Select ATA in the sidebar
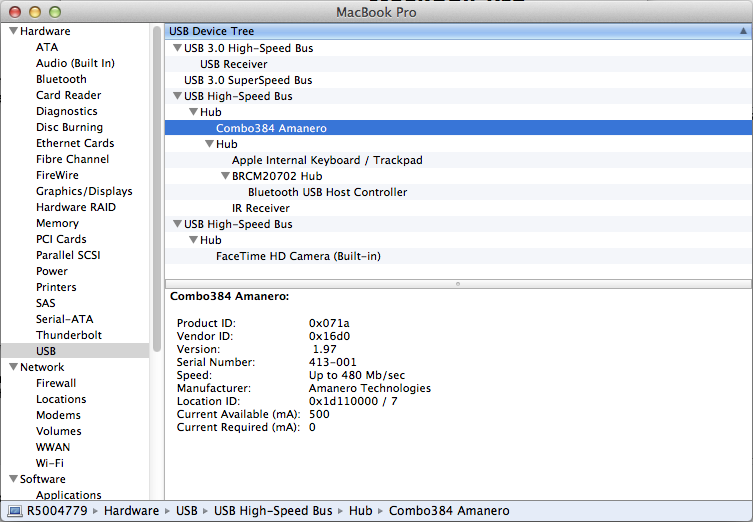The width and height of the screenshot is (753, 522). 47,47
